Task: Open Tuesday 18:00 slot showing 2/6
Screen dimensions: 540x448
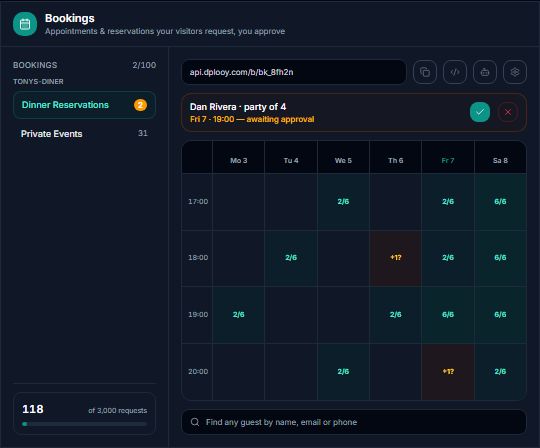Action: [x=291, y=258]
